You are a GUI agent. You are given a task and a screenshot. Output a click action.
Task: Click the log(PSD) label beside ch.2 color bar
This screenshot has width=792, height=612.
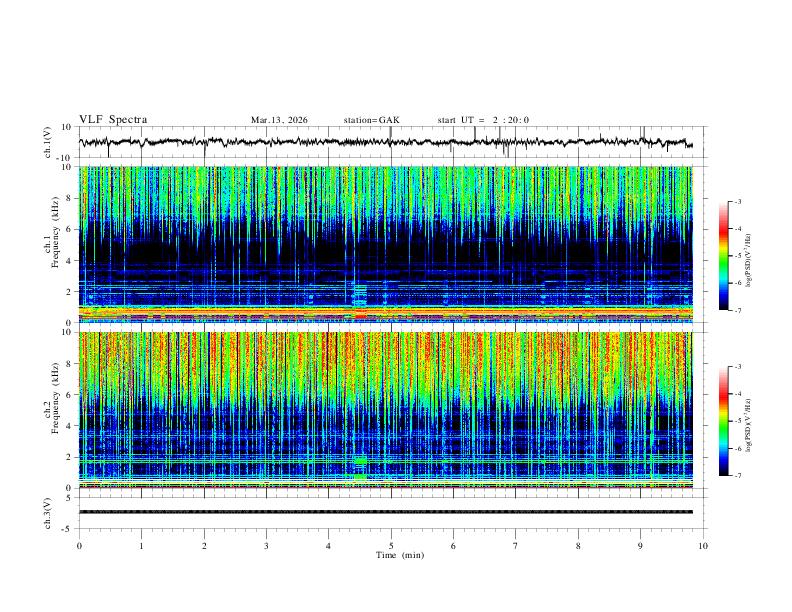[749, 425]
